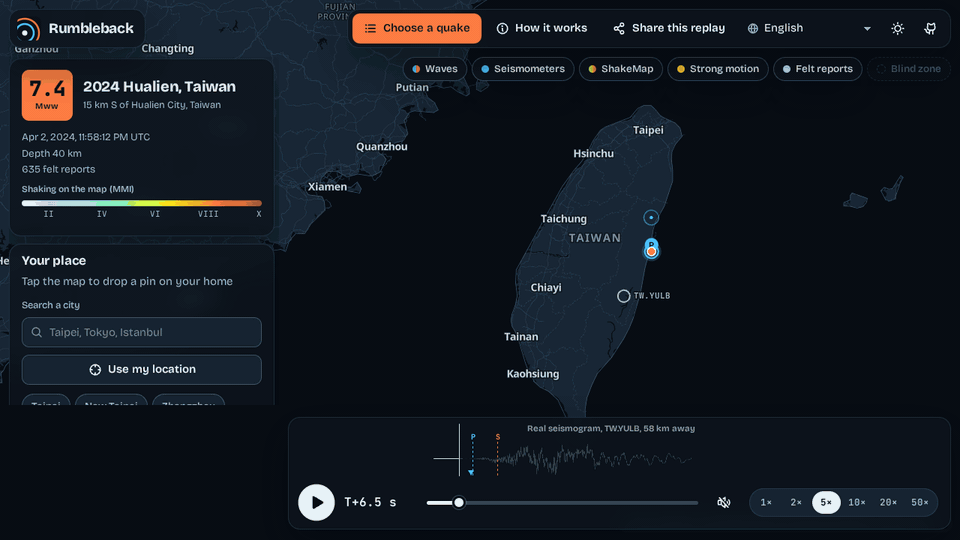Image resolution: width=960 pixels, height=540 pixels.
Task: Click the search magnifier icon
Action: 37,332
